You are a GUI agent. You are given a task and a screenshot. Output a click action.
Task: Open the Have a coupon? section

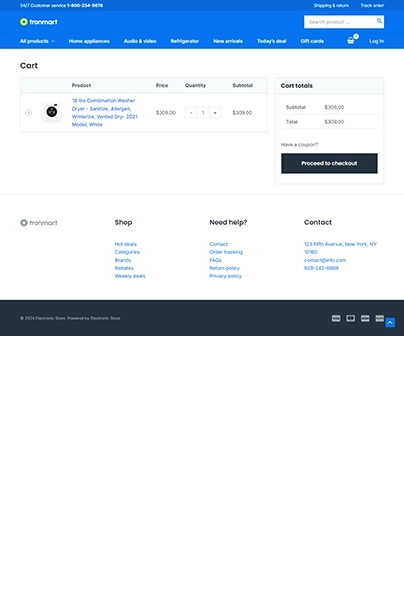coord(299,145)
